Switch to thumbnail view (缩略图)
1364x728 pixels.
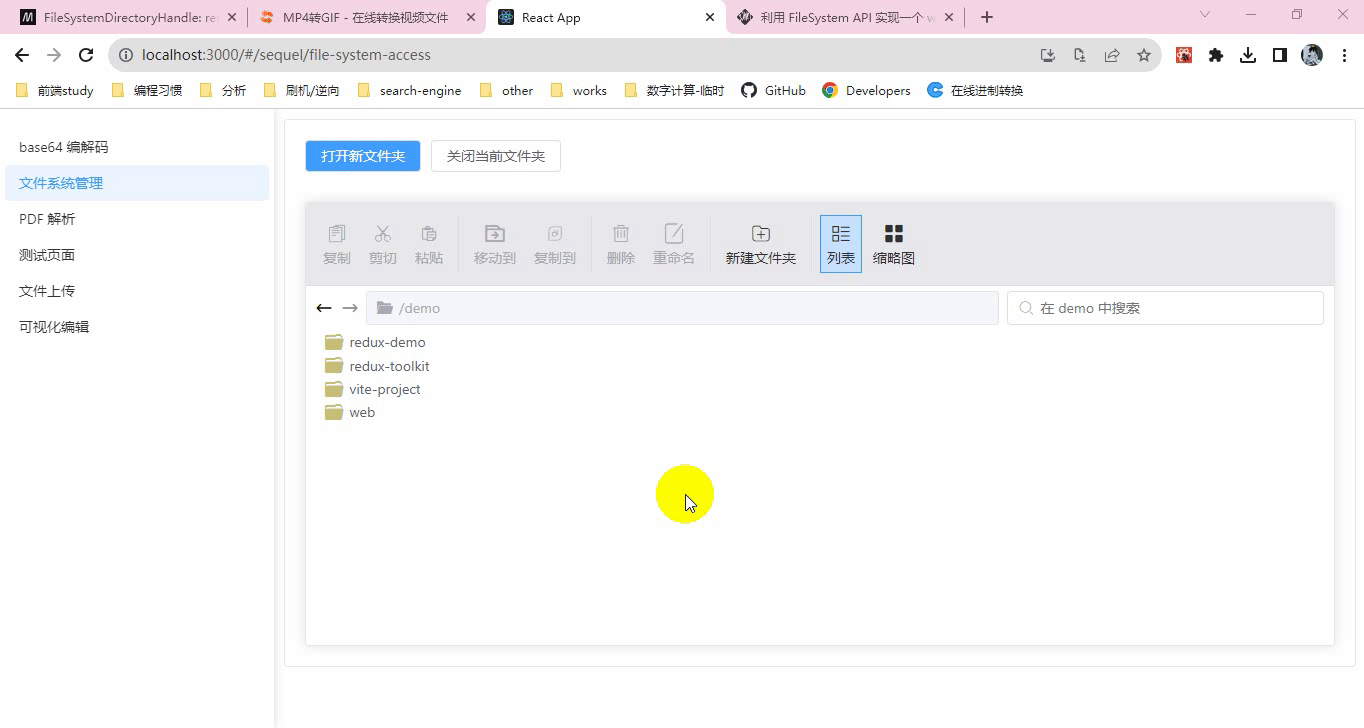894,244
